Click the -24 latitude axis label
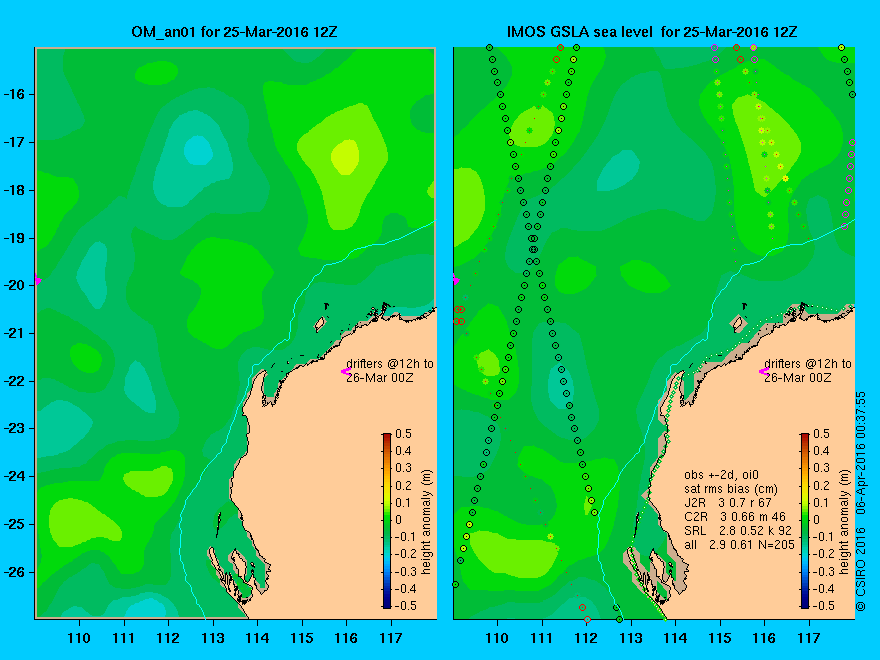The image size is (880, 660). (15, 476)
